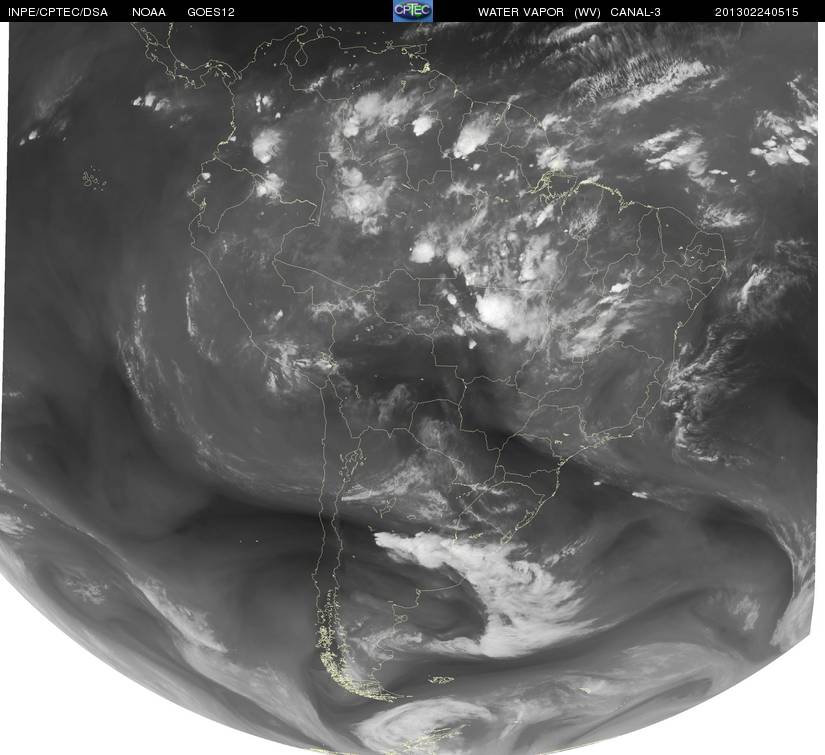Click the WATER VAPOR title text

coord(521,12)
